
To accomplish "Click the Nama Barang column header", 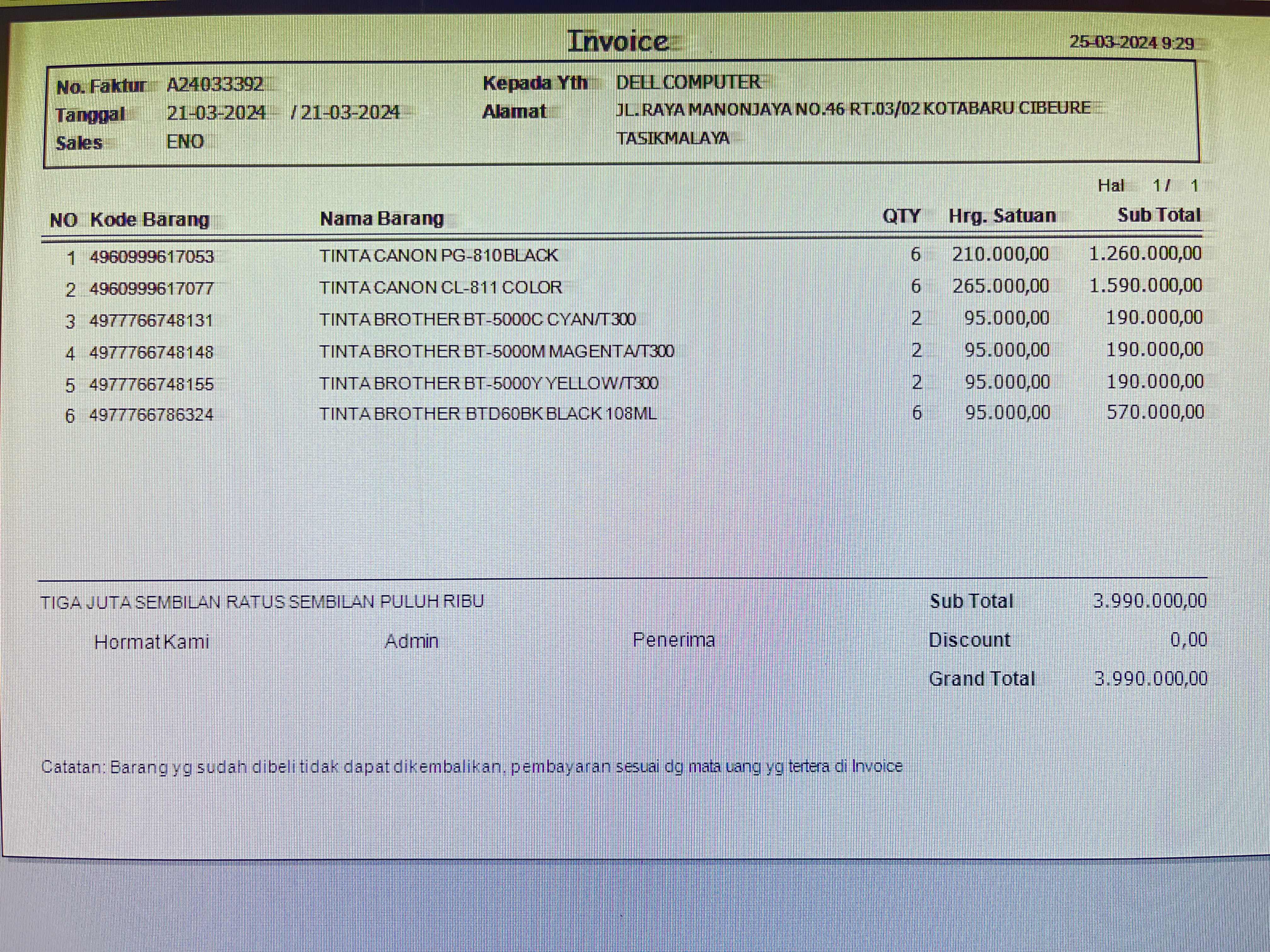I will coord(382,218).
